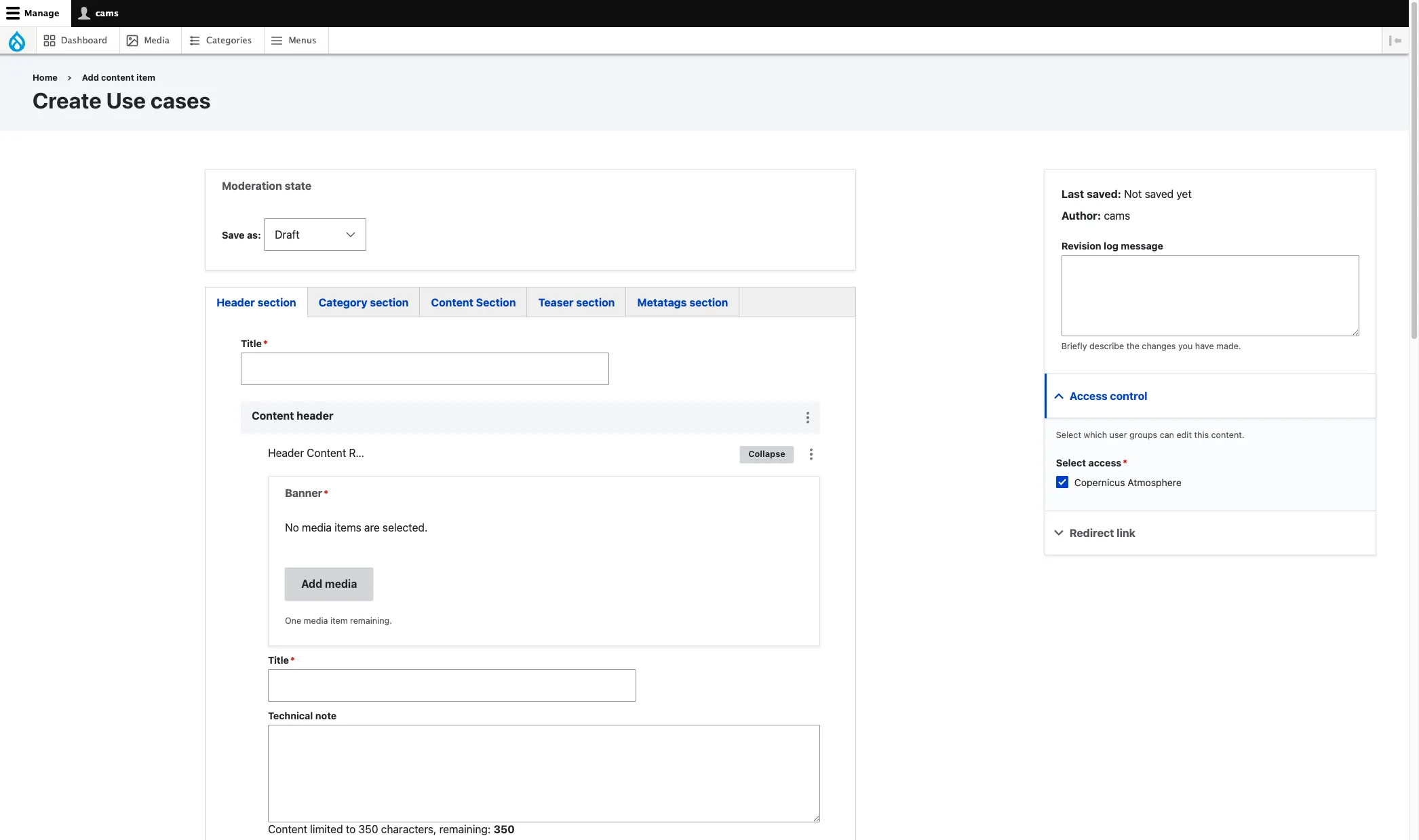
Task: Click the 'Create Use cases' page heading
Action: point(121,101)
